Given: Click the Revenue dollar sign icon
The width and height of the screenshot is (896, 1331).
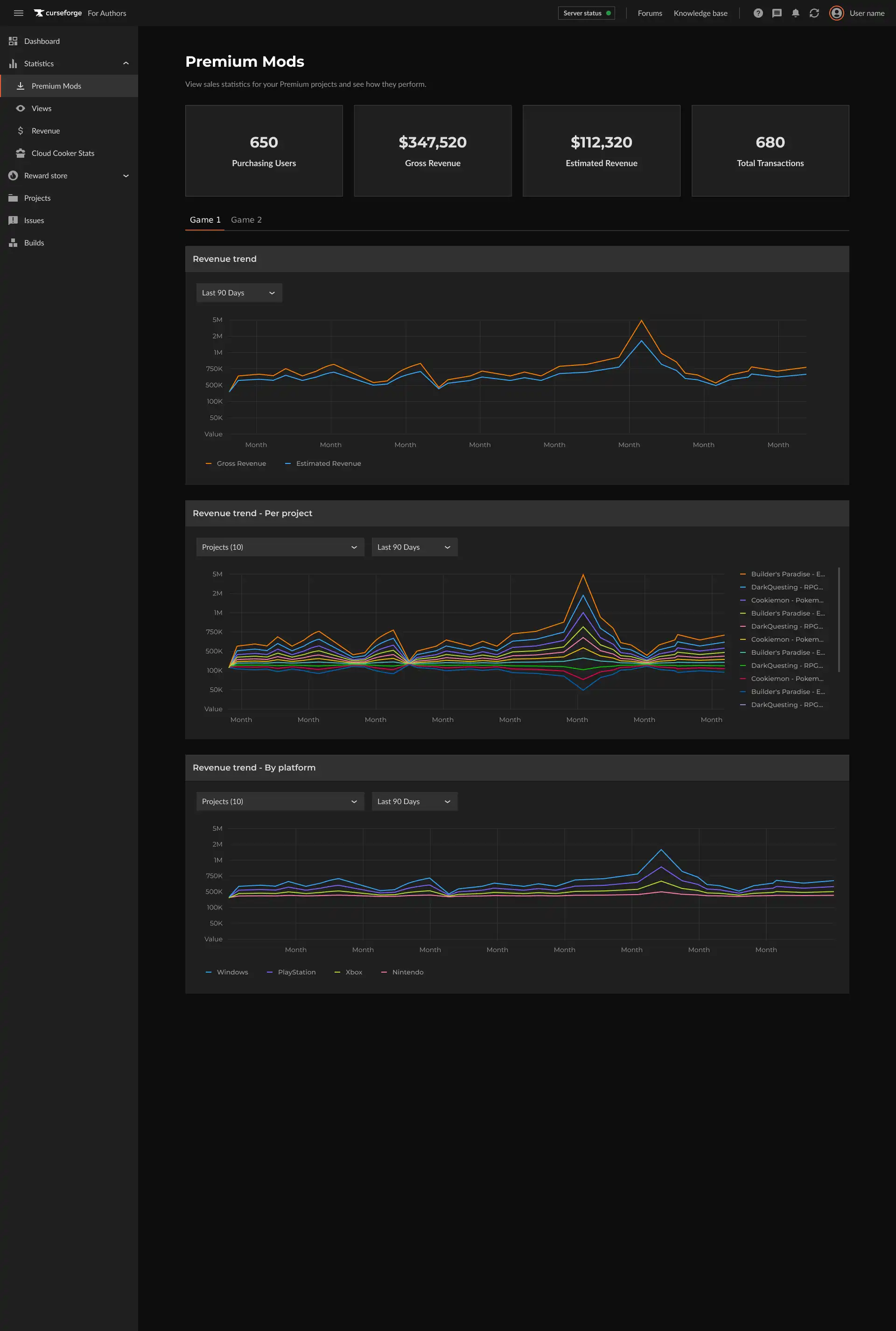Looking at the screenshot, I should click(x=21, y=131).
